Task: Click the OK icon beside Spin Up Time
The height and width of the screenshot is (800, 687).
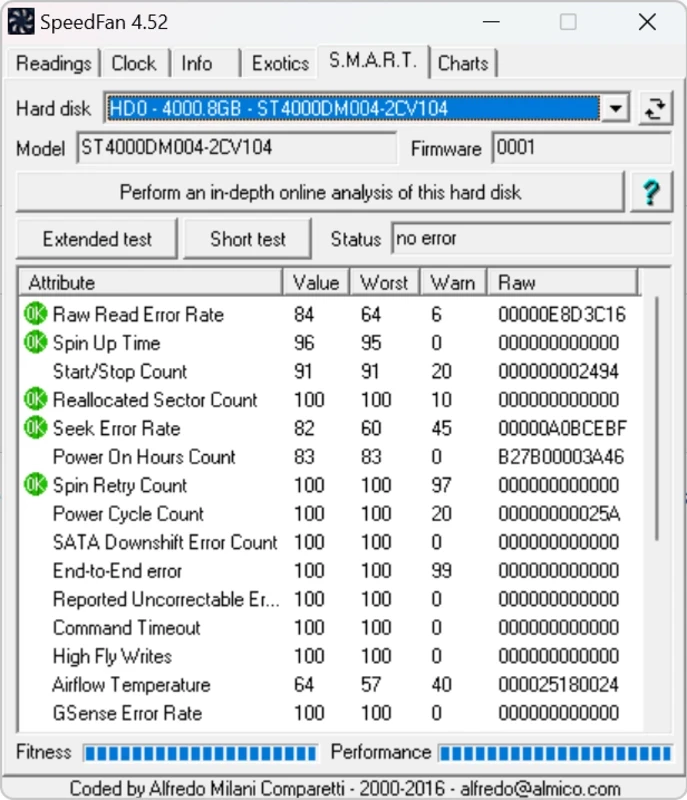Action: tap(35, 343)
